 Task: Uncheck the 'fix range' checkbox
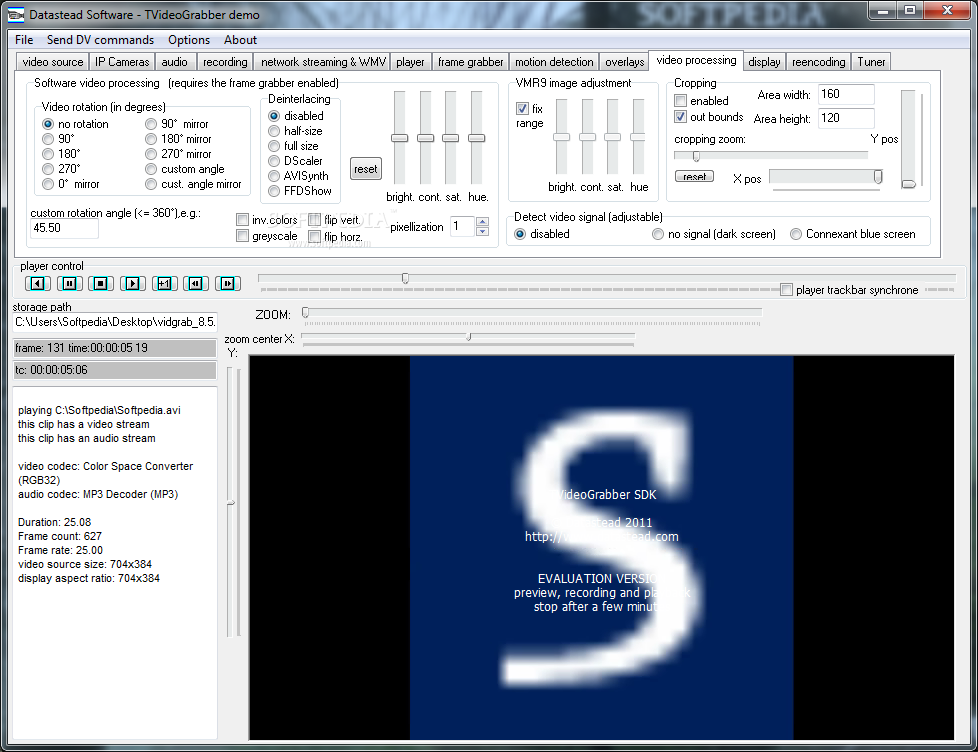coord(523,108)
